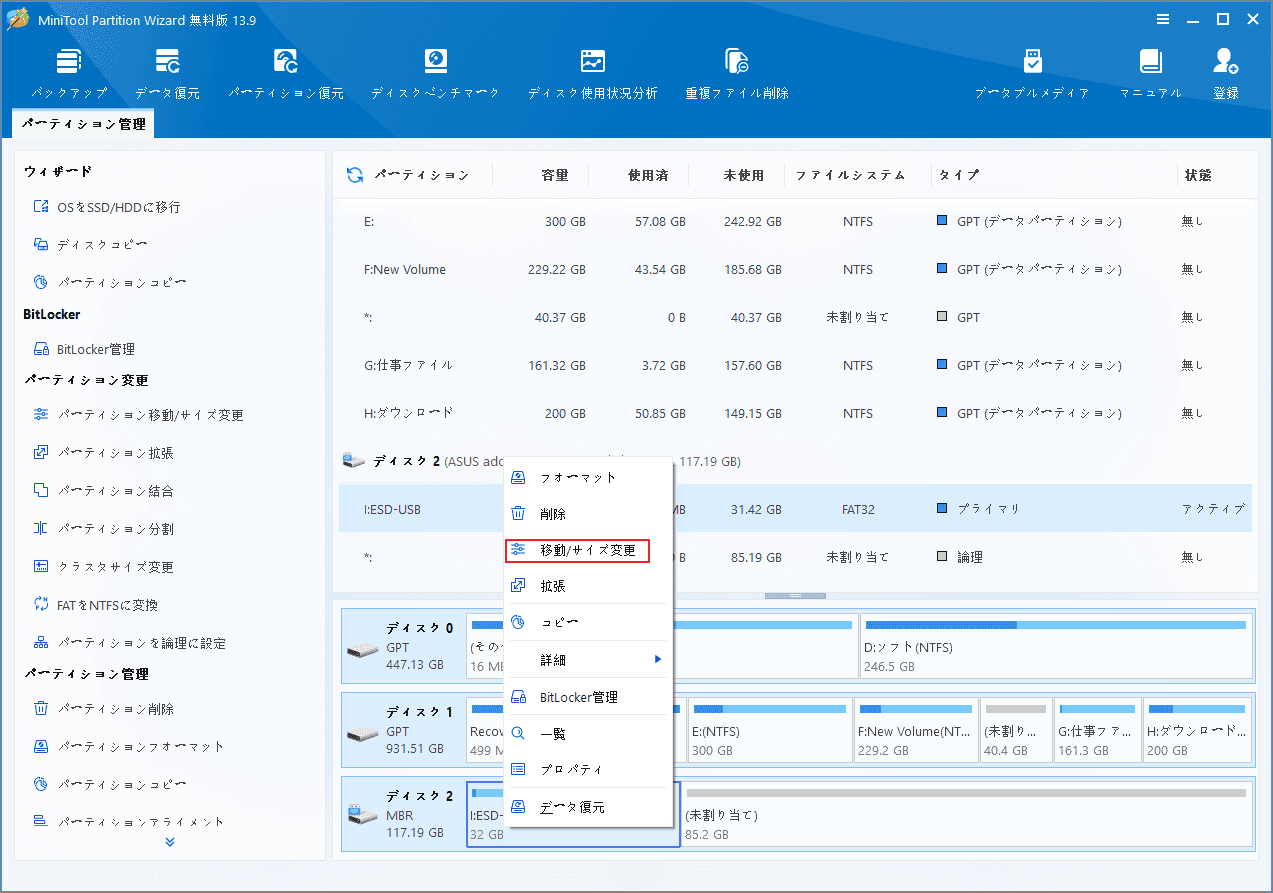
Task: Click the パーティションフォーマット sidebar icon
Action: [41, 747]
